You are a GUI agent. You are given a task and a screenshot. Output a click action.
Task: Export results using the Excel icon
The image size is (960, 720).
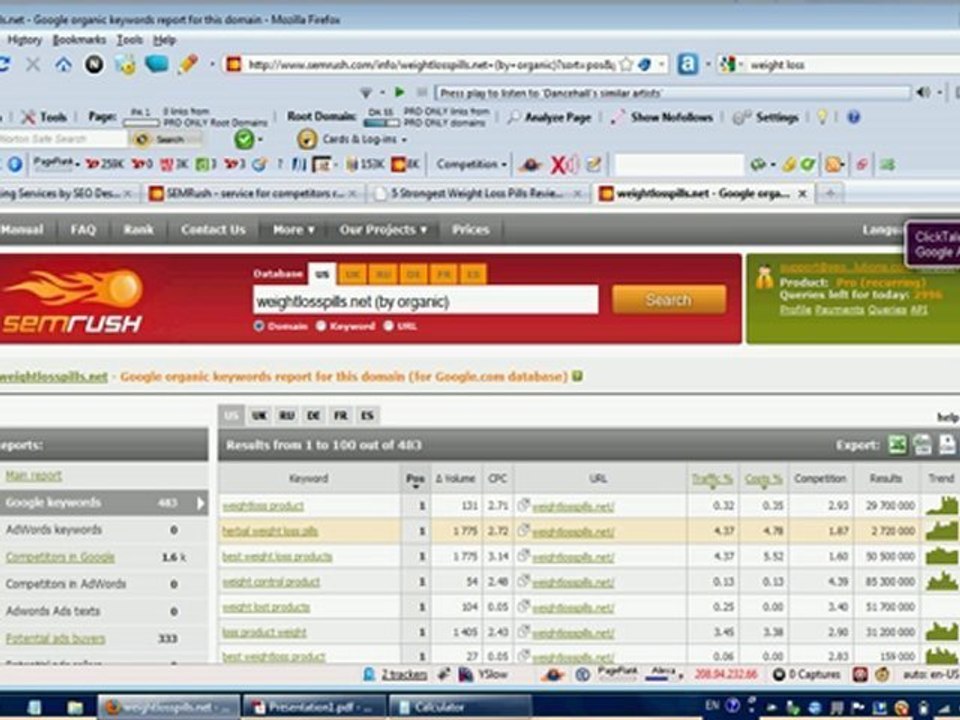click(897, 445)
